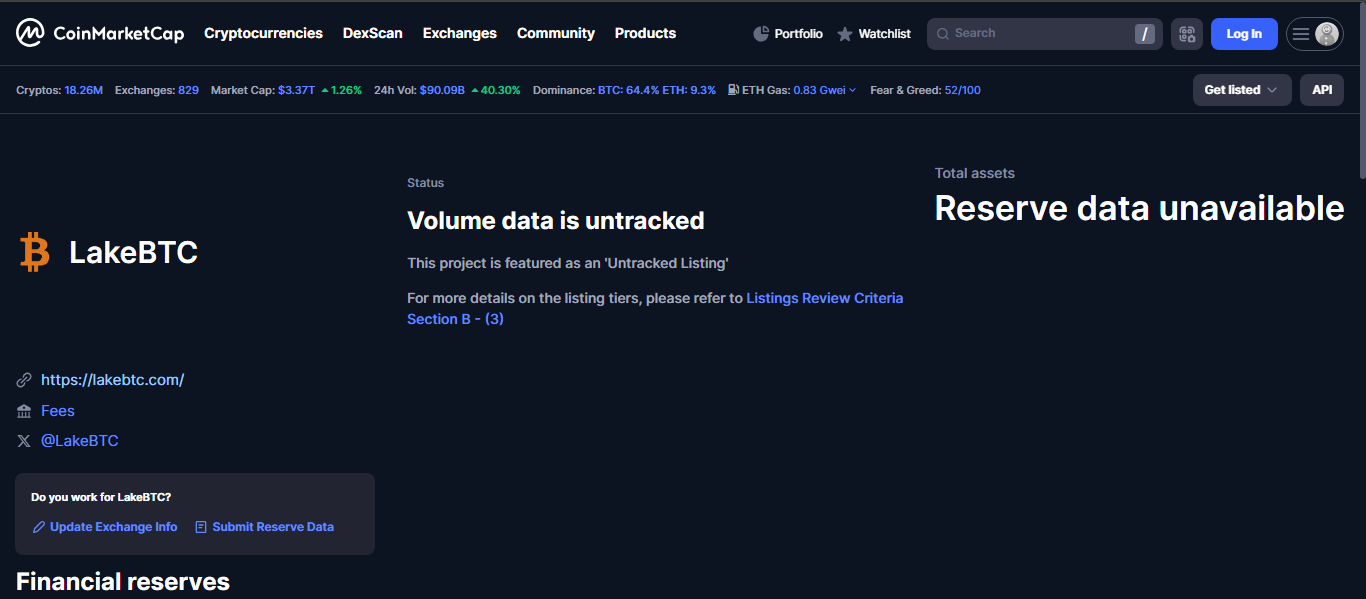Open the hamburger profile menu

pyautogui.click(x=1301, y=34)
